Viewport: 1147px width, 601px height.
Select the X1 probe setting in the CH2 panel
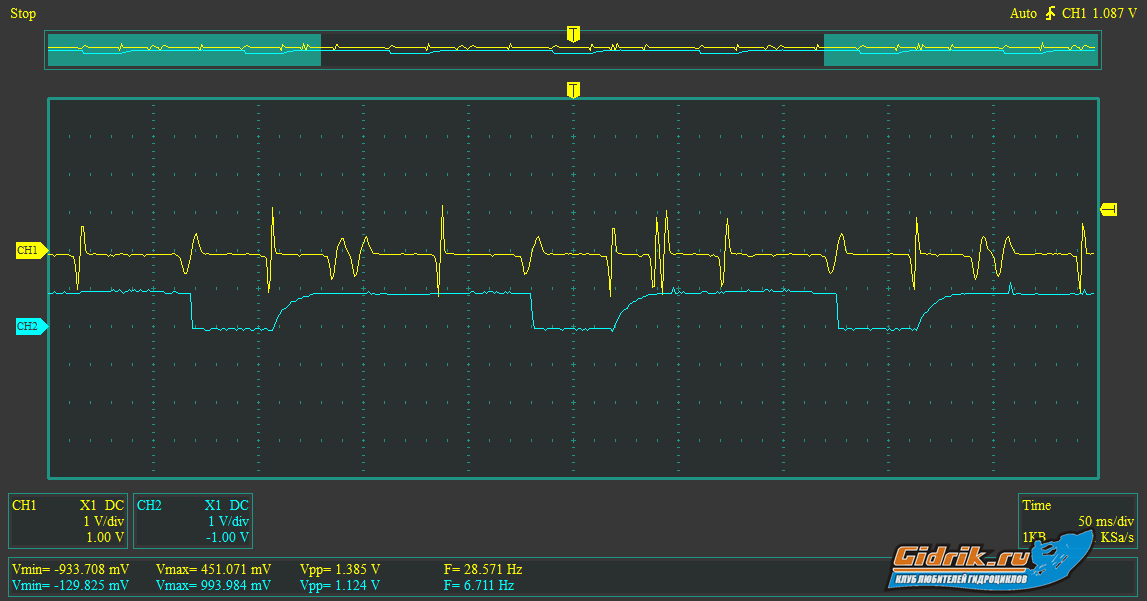click(212, 506)
